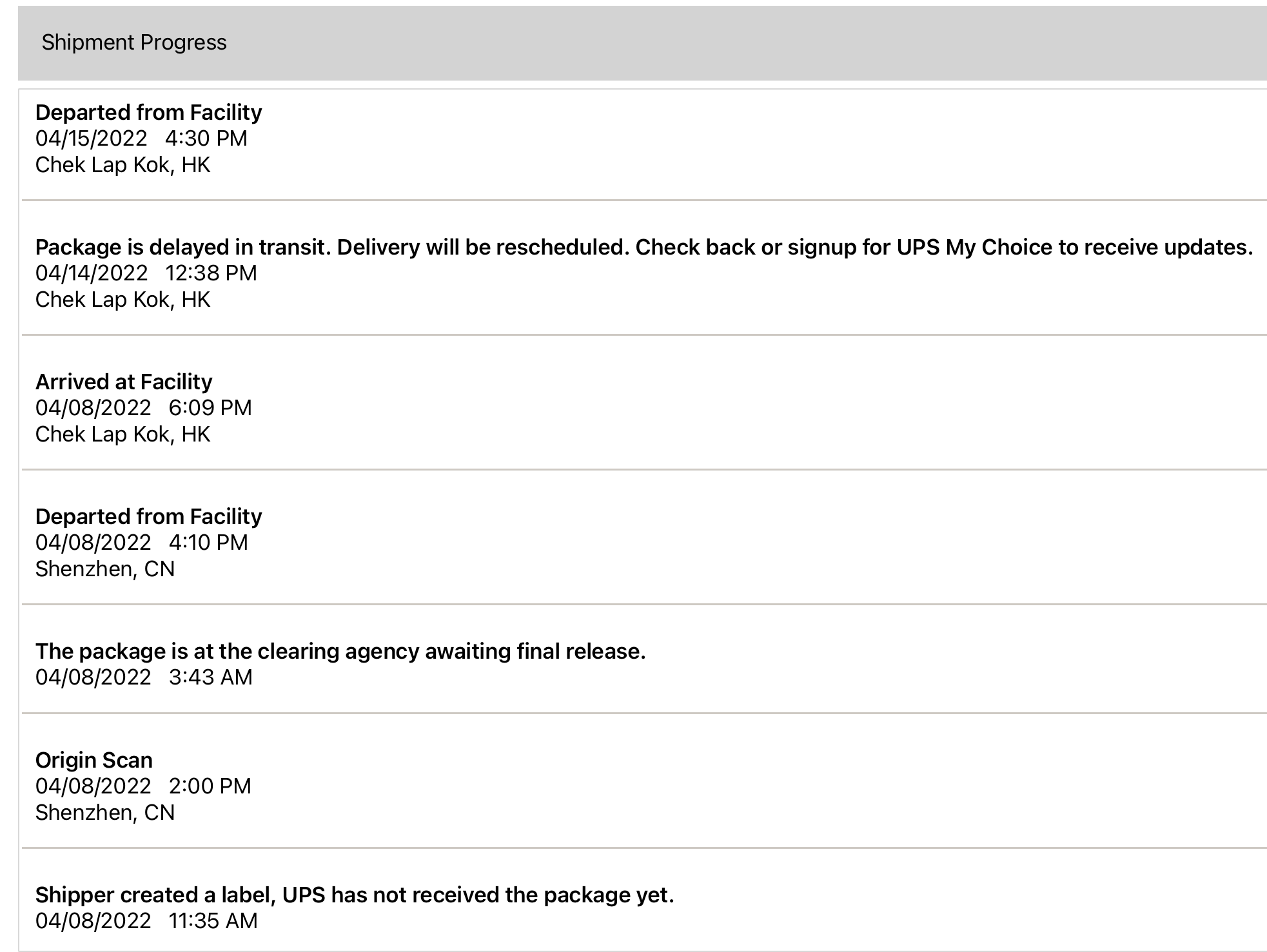
Task: Click the 04/08/2022 11:35 AM timestamp
Action: pyautogui.click(x=146, y=921)
